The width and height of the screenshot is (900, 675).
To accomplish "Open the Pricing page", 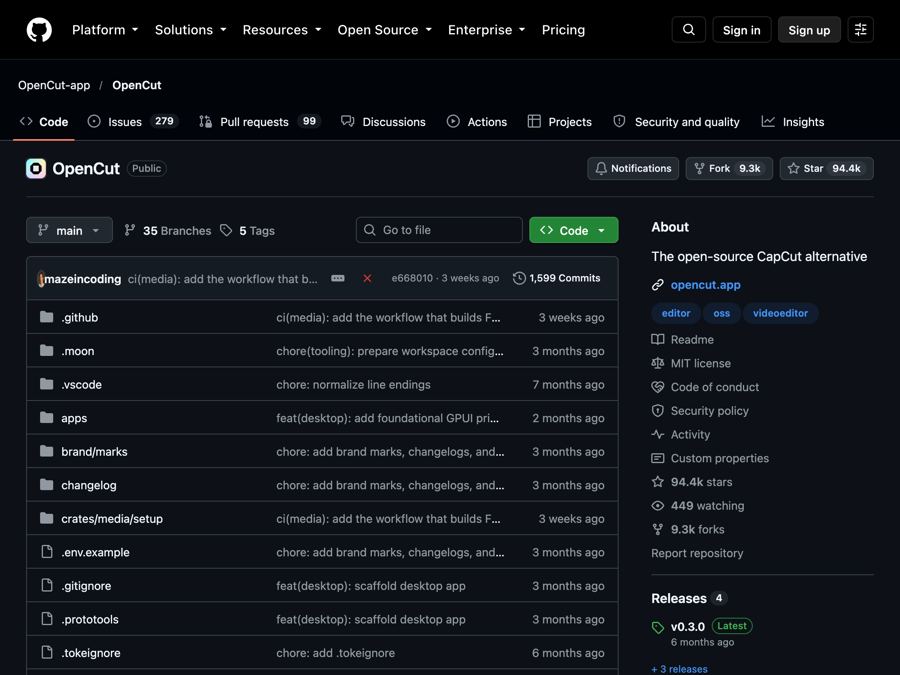I will tap(563, 30).
